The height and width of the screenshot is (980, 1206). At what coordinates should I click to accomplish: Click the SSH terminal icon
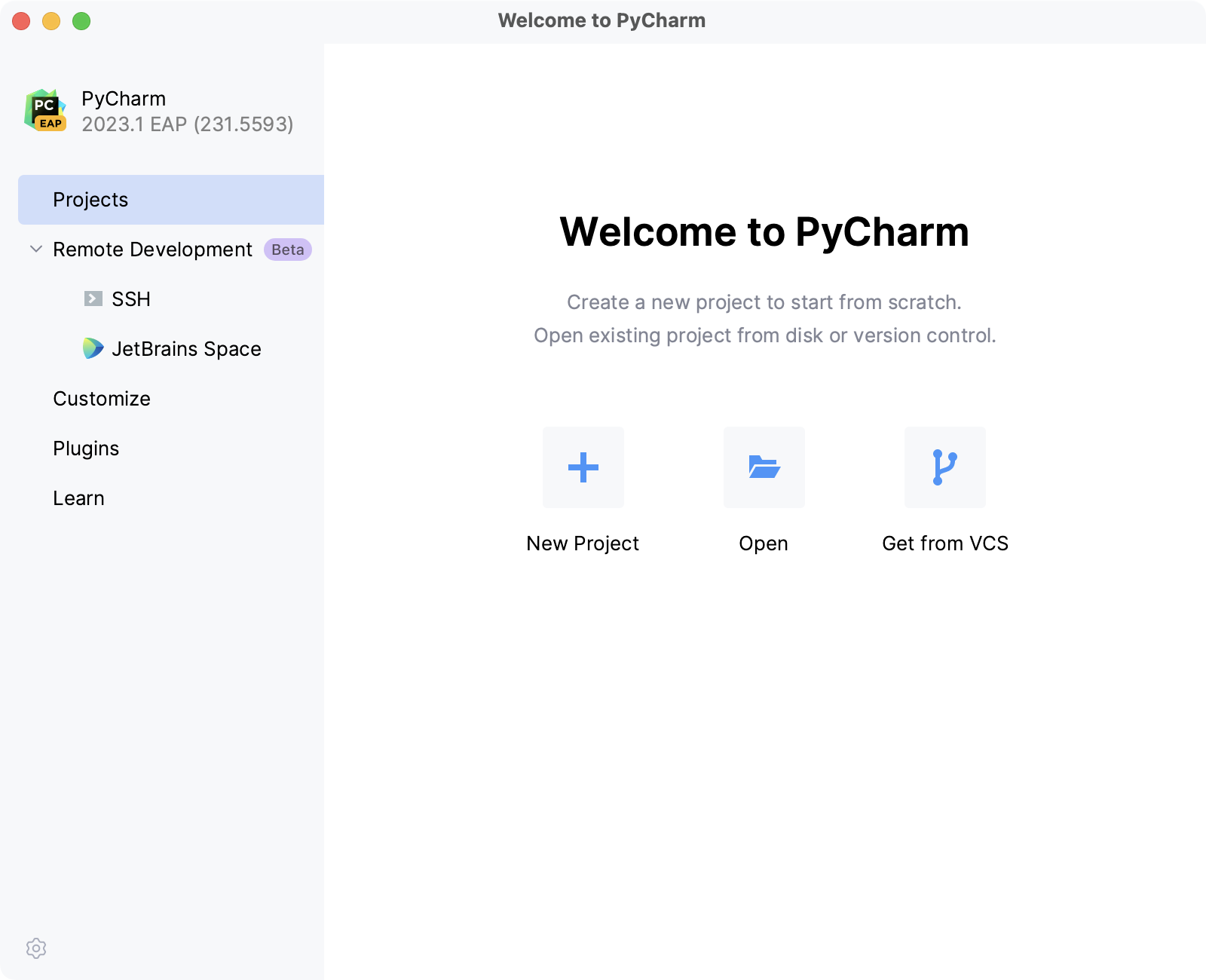click(x=92, y=299)
